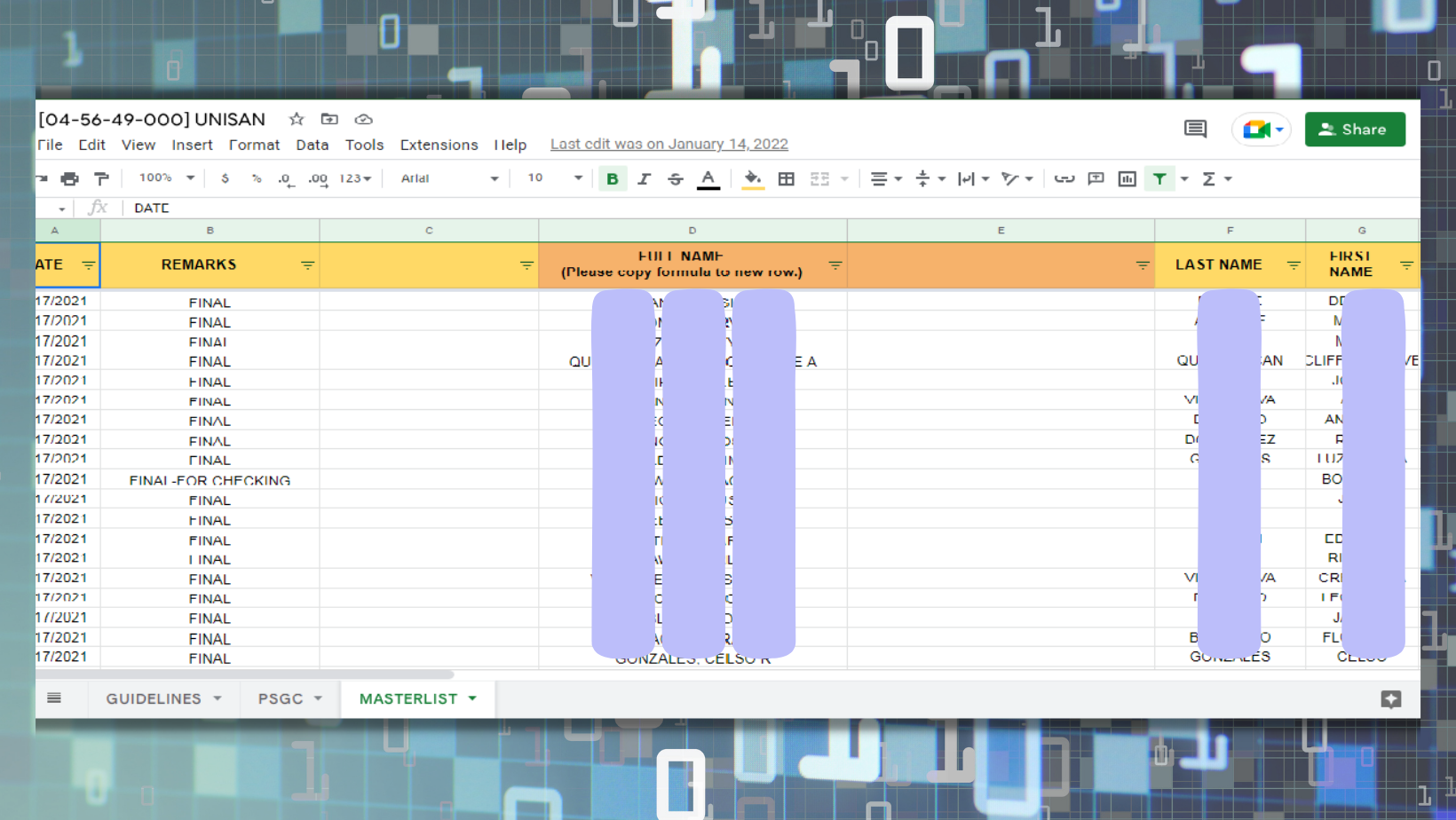Turn off the filter from the toolbar
The image size is (1456, 820).
[x=1159, y=178]
